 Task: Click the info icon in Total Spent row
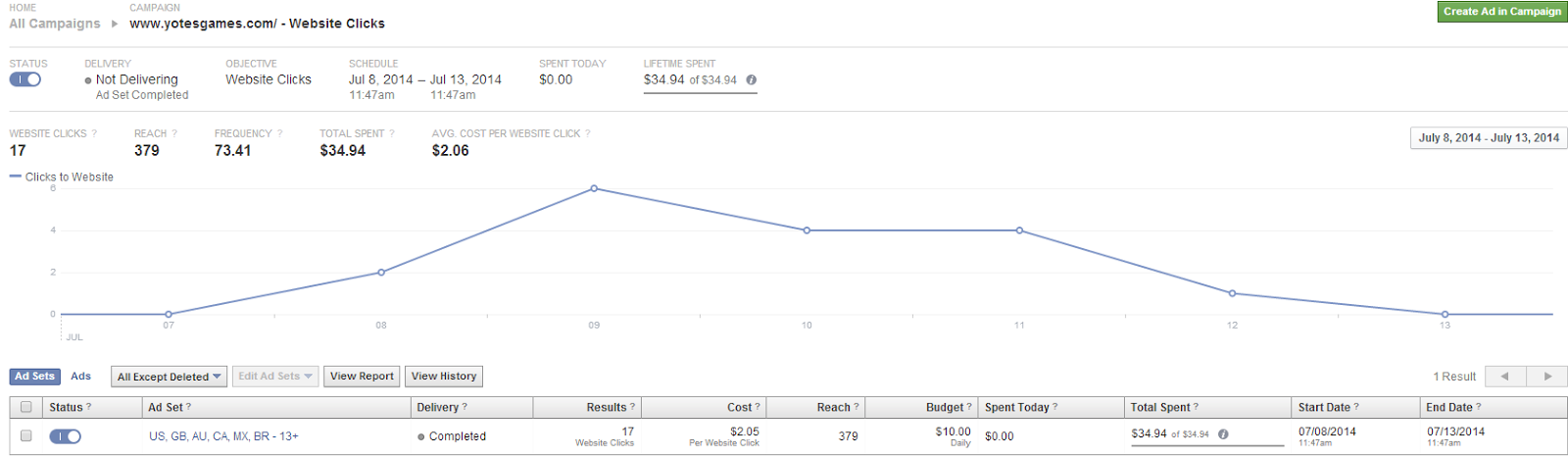[x=1223, y=434]
